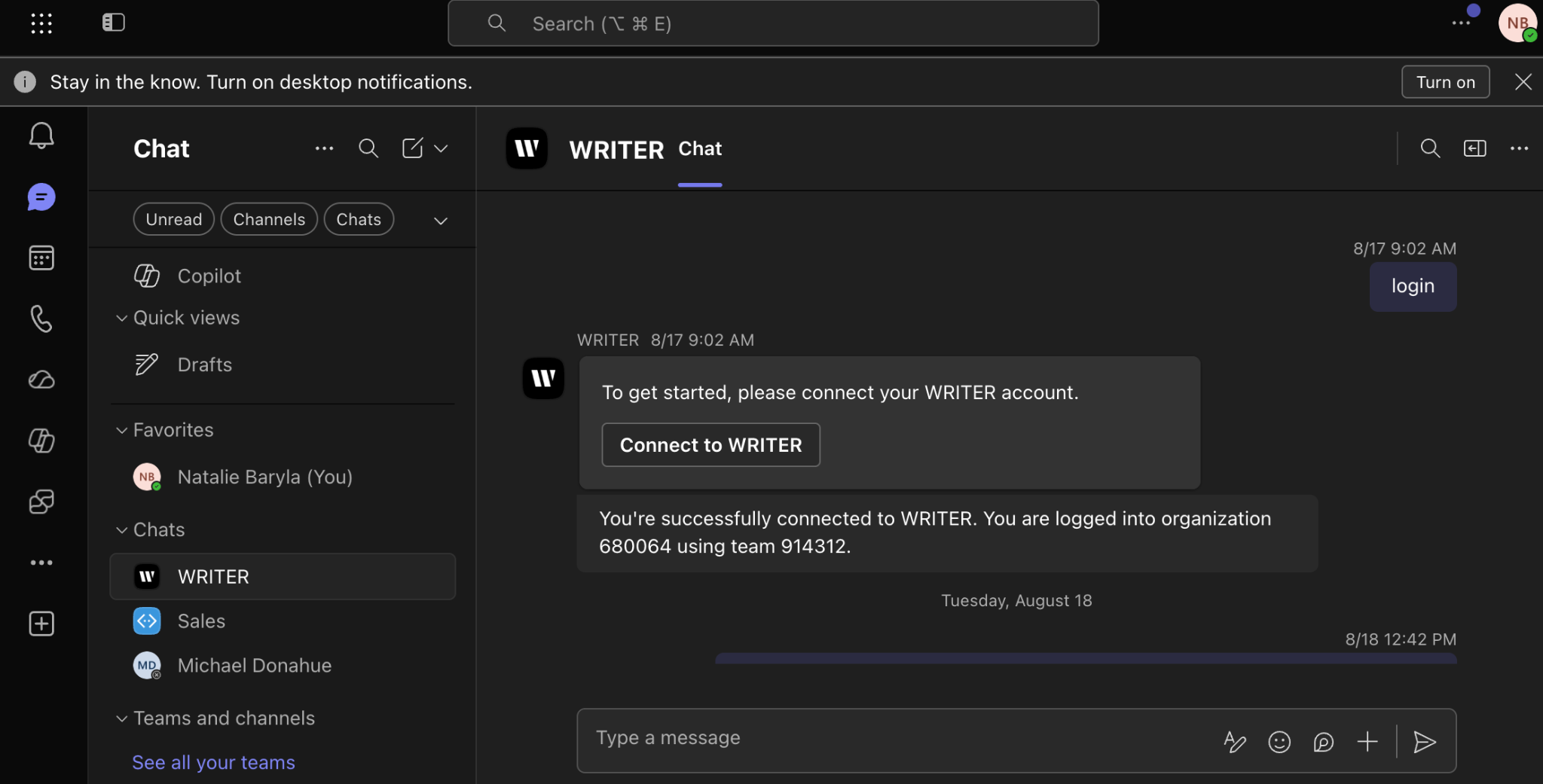Viewport: 1543px width, 784px height.
Task: Show more apps in left rail
Action: 41,563
